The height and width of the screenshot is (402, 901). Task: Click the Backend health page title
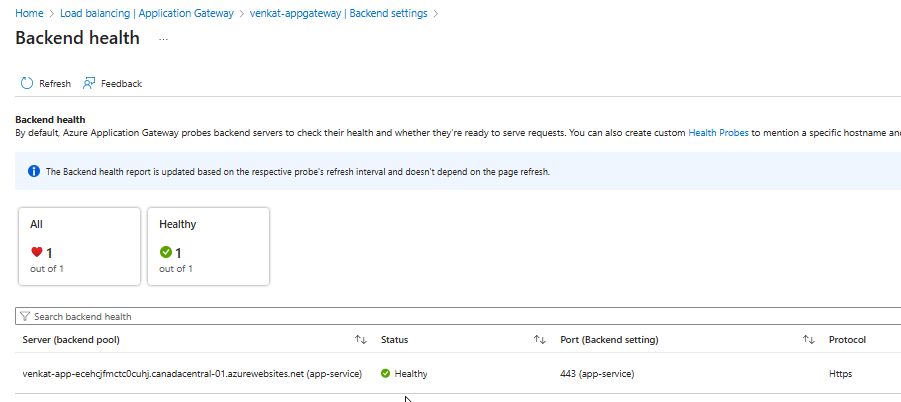point(78,38)
